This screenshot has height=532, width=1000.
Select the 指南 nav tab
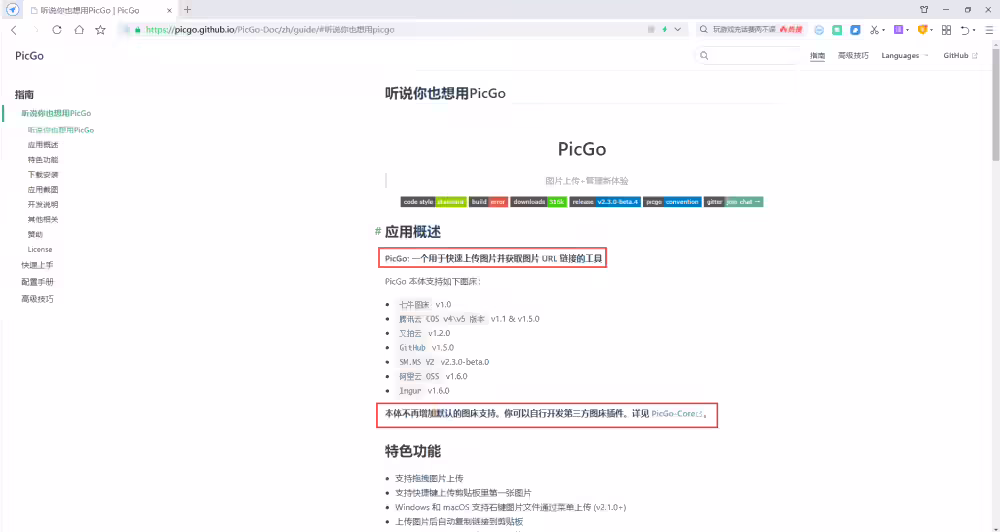[817, 55]
